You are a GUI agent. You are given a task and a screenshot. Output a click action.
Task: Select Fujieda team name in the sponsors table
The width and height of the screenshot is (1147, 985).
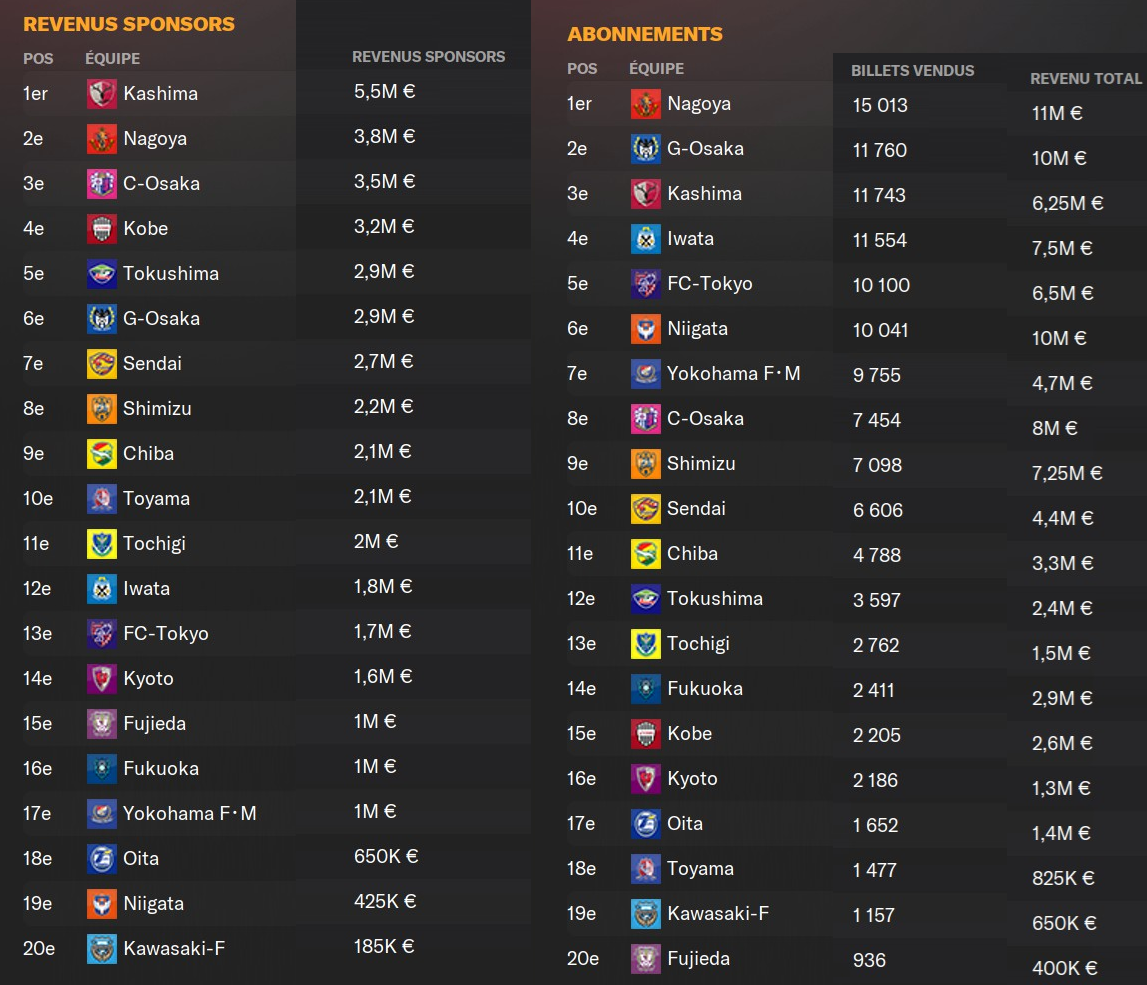pyautogui.click(x=155, y=724)
